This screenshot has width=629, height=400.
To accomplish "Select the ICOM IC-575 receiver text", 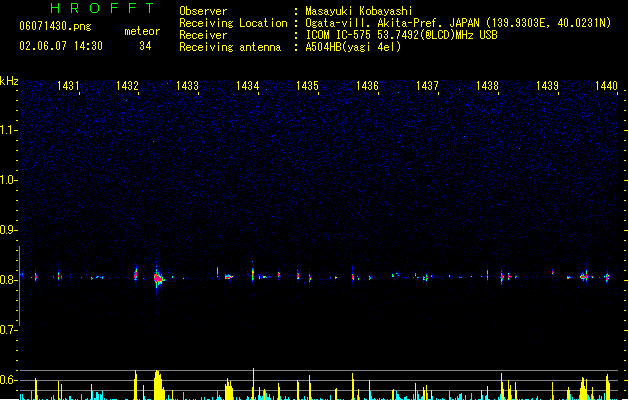I will coord(401,35).
